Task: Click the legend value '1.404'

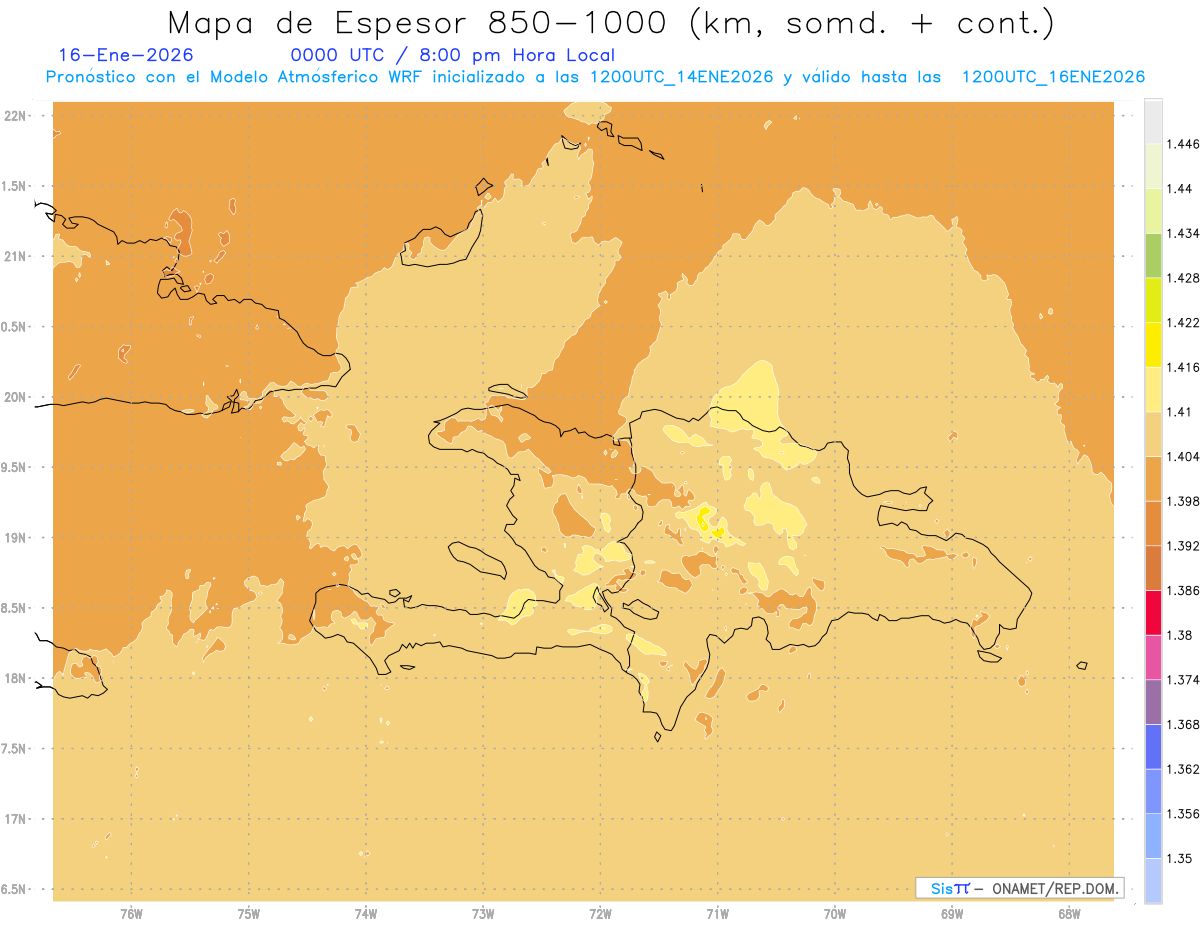Action: 1185,456
